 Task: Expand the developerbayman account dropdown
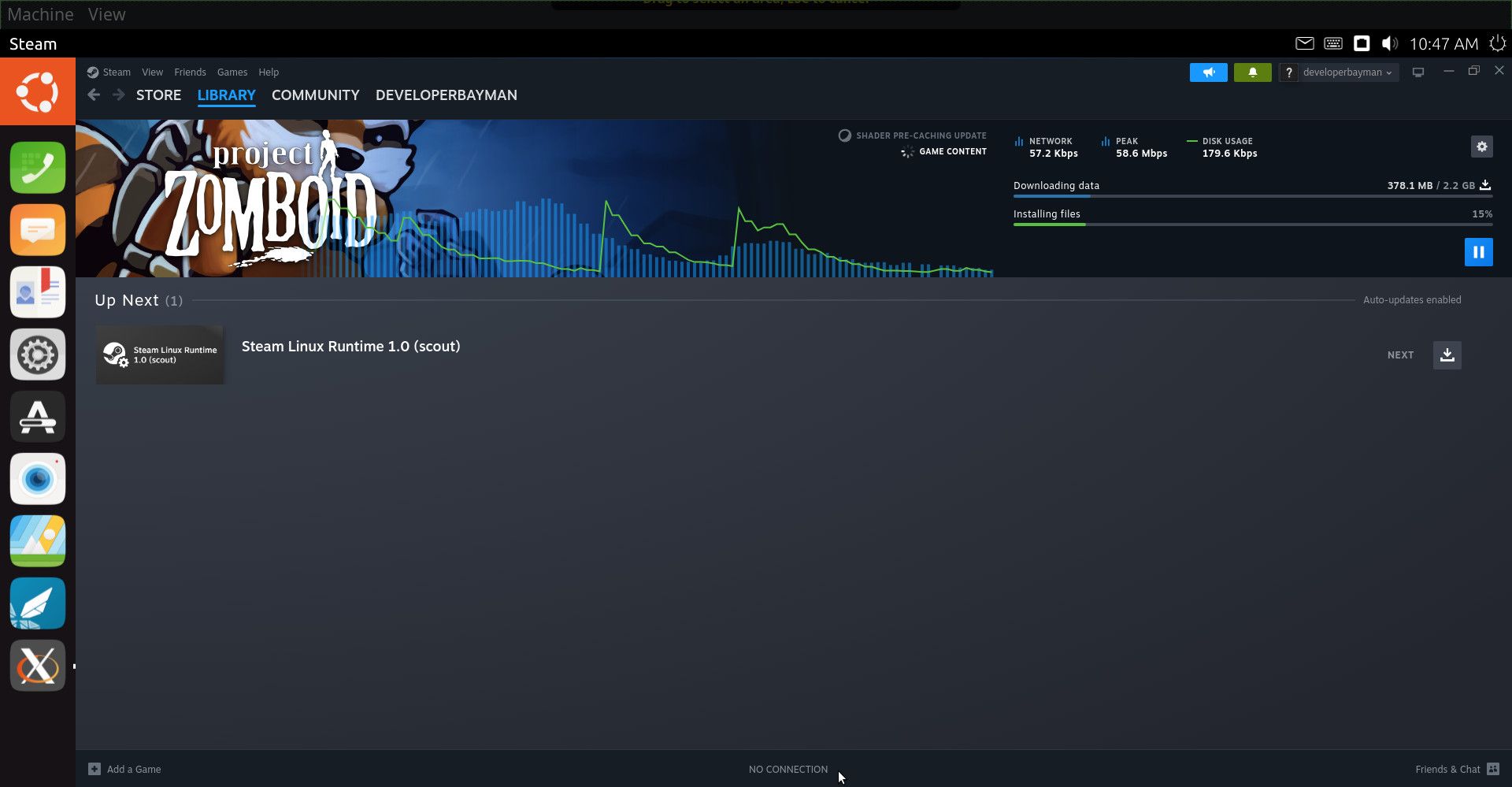coord(1347,72)
